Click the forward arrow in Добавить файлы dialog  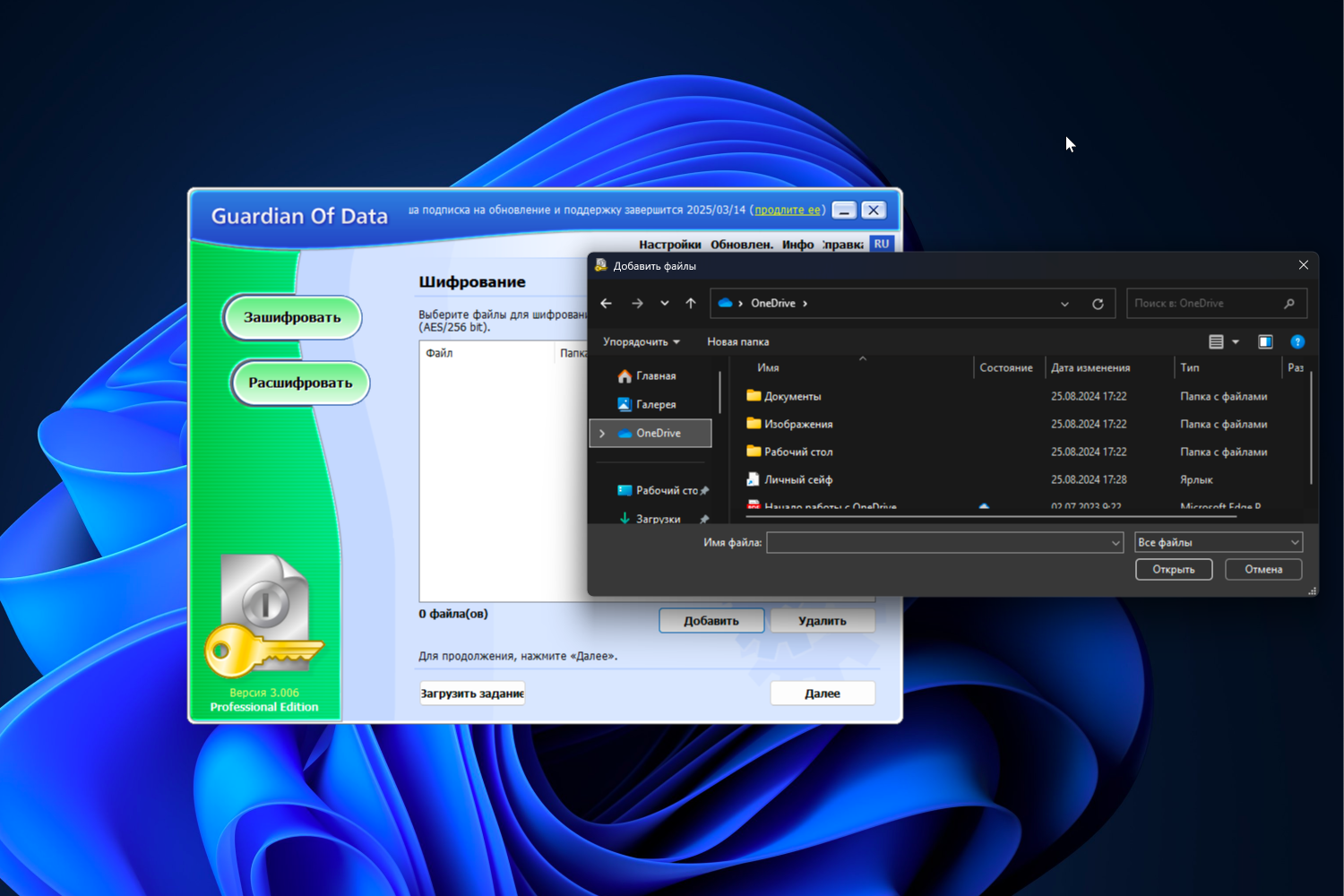point(637,304)
